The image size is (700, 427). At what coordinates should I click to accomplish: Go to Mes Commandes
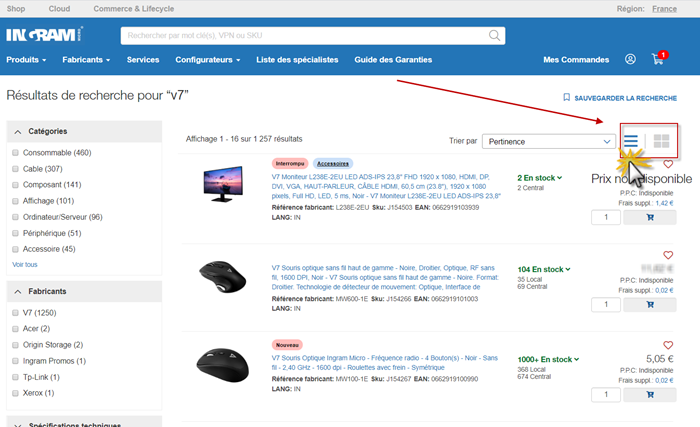(576, 60)
